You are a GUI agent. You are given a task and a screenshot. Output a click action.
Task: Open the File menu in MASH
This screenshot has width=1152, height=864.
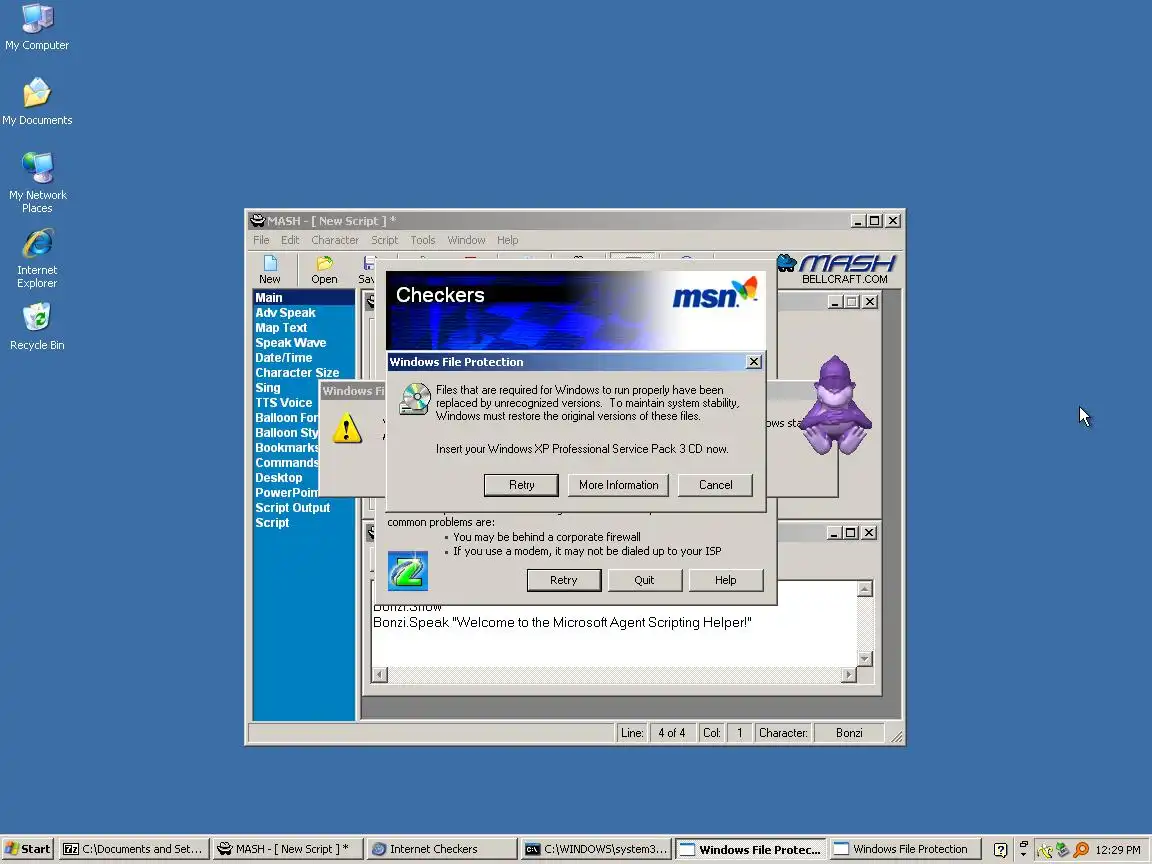pos(261,240)
